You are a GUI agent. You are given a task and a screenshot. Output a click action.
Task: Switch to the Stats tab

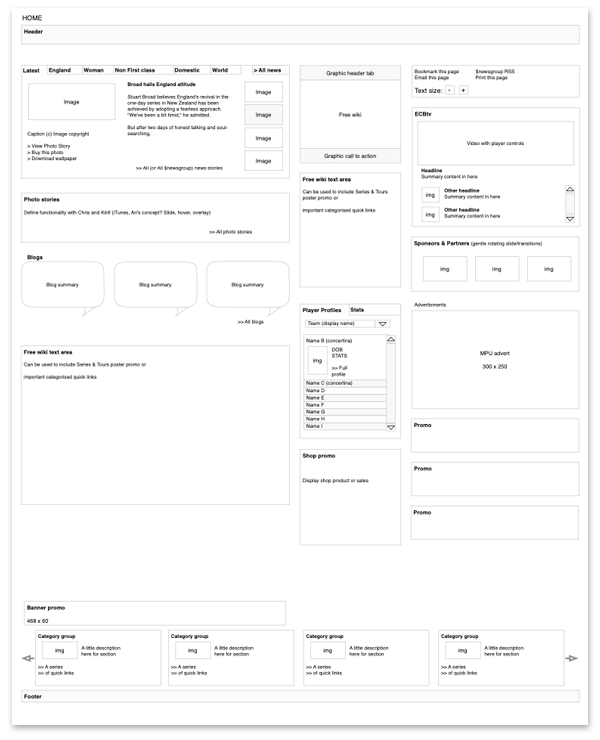coord(375,310)
